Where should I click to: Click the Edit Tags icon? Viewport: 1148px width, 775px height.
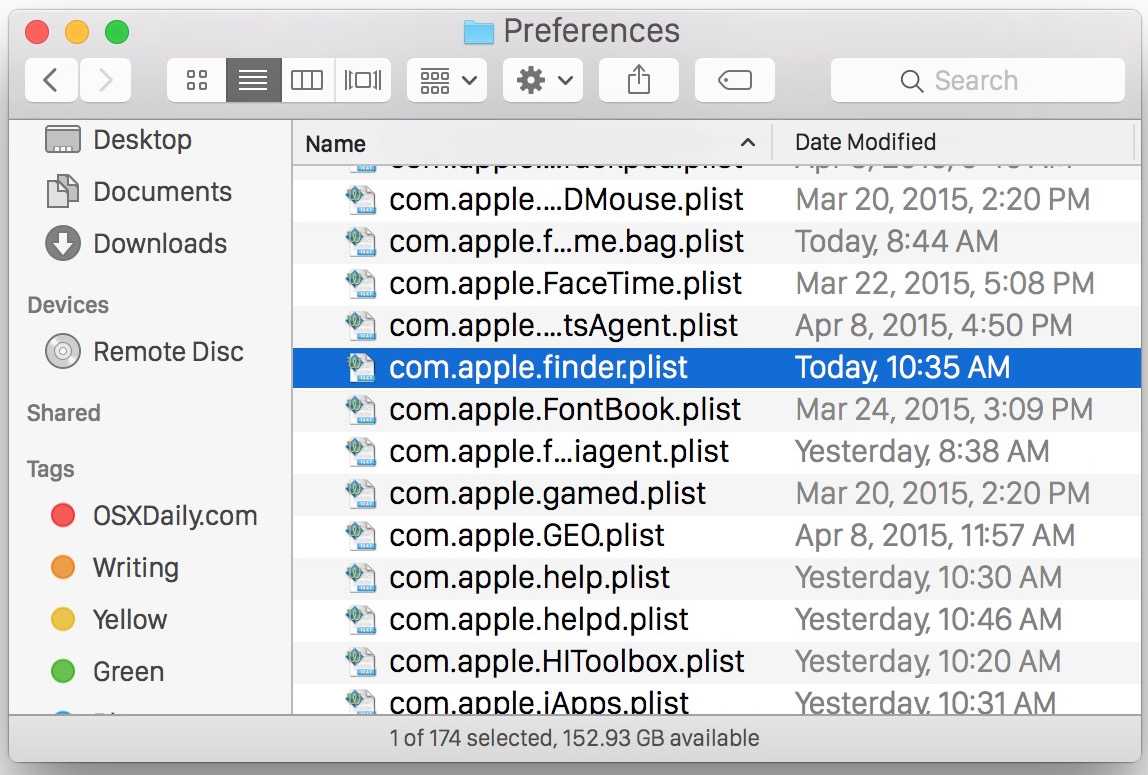[735, 80]
